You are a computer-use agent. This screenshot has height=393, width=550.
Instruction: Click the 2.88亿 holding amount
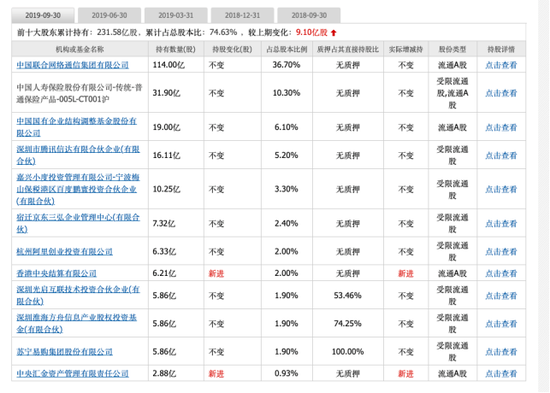tap(164, 374)
